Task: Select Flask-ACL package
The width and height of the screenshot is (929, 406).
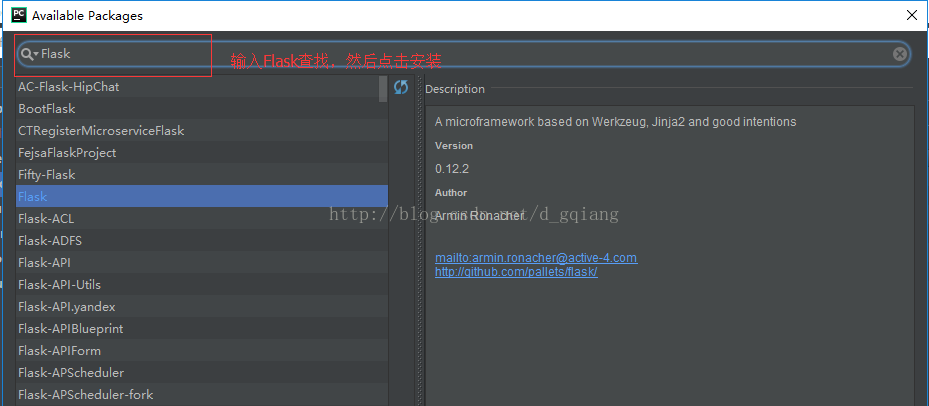Action: click(201, 219)
